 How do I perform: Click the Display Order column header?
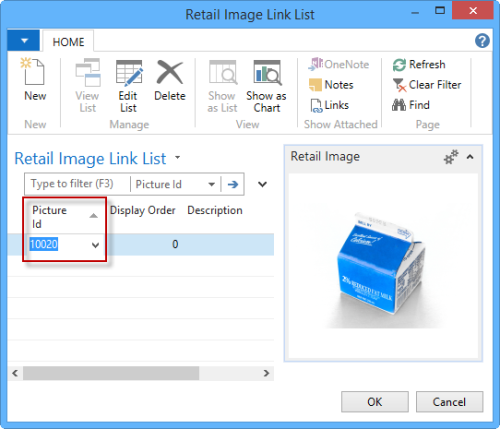[x=143, y=210]
